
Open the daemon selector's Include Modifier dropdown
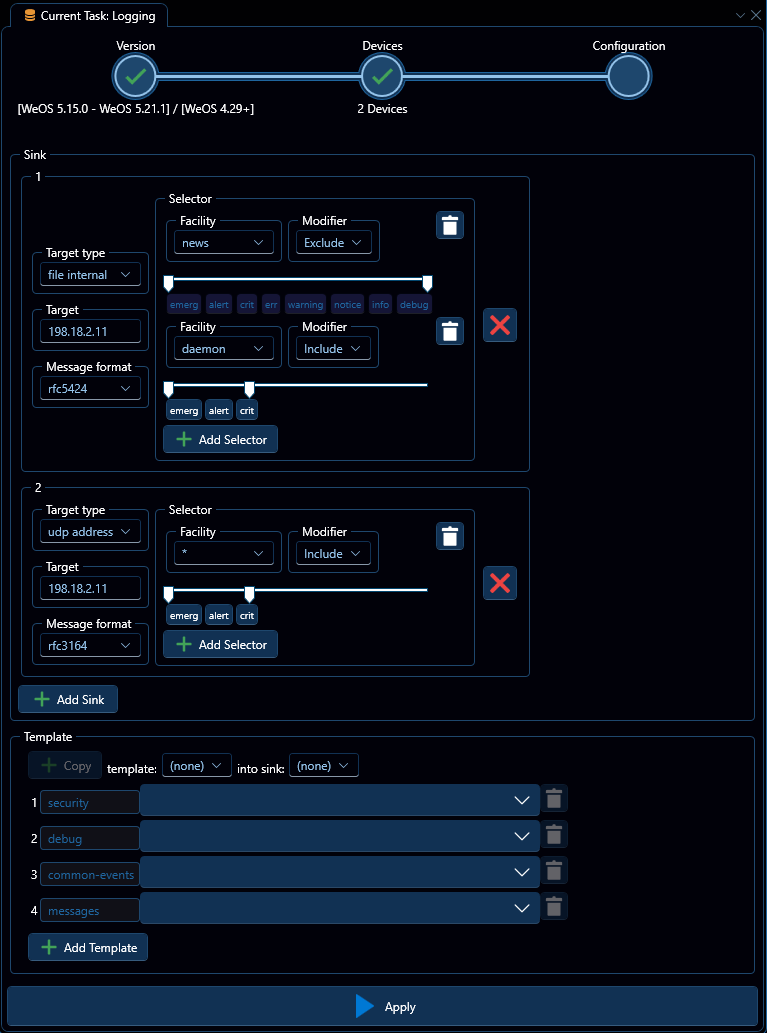[333, 349]
